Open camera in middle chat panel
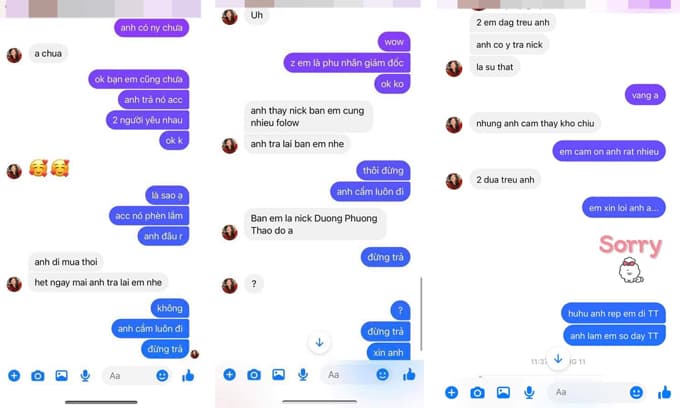680x408 pixels. pyautogui.click(x=254, y=374)
